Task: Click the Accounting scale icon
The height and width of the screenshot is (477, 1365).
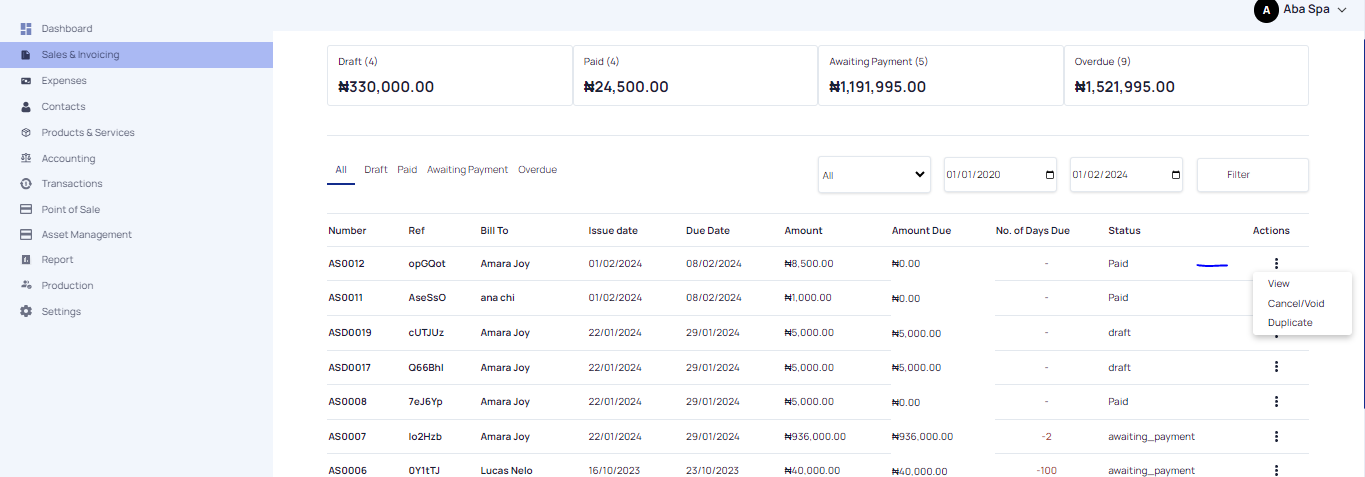Action: tap(26, 158)
